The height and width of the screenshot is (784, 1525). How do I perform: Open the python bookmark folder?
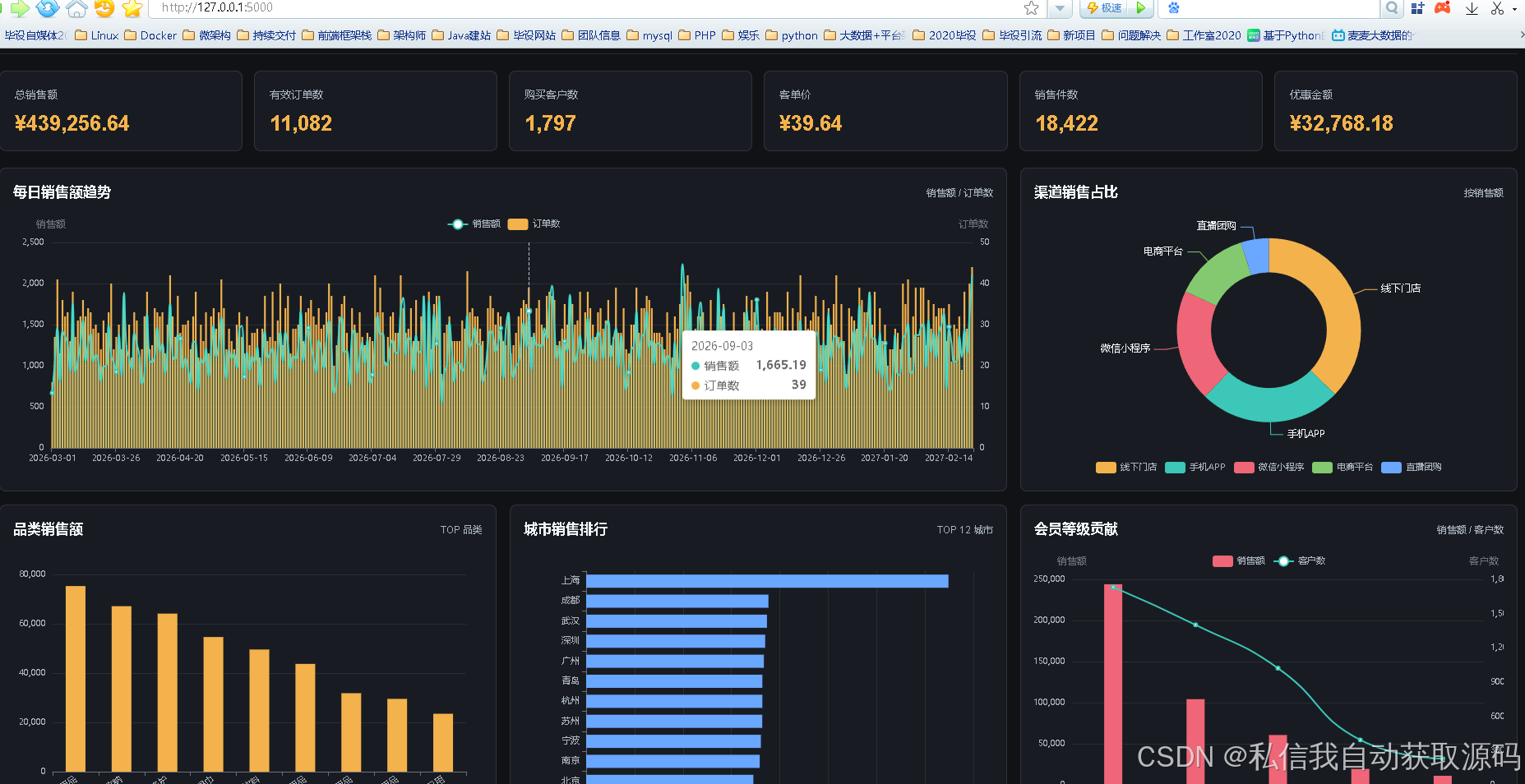tap(792, 35)
